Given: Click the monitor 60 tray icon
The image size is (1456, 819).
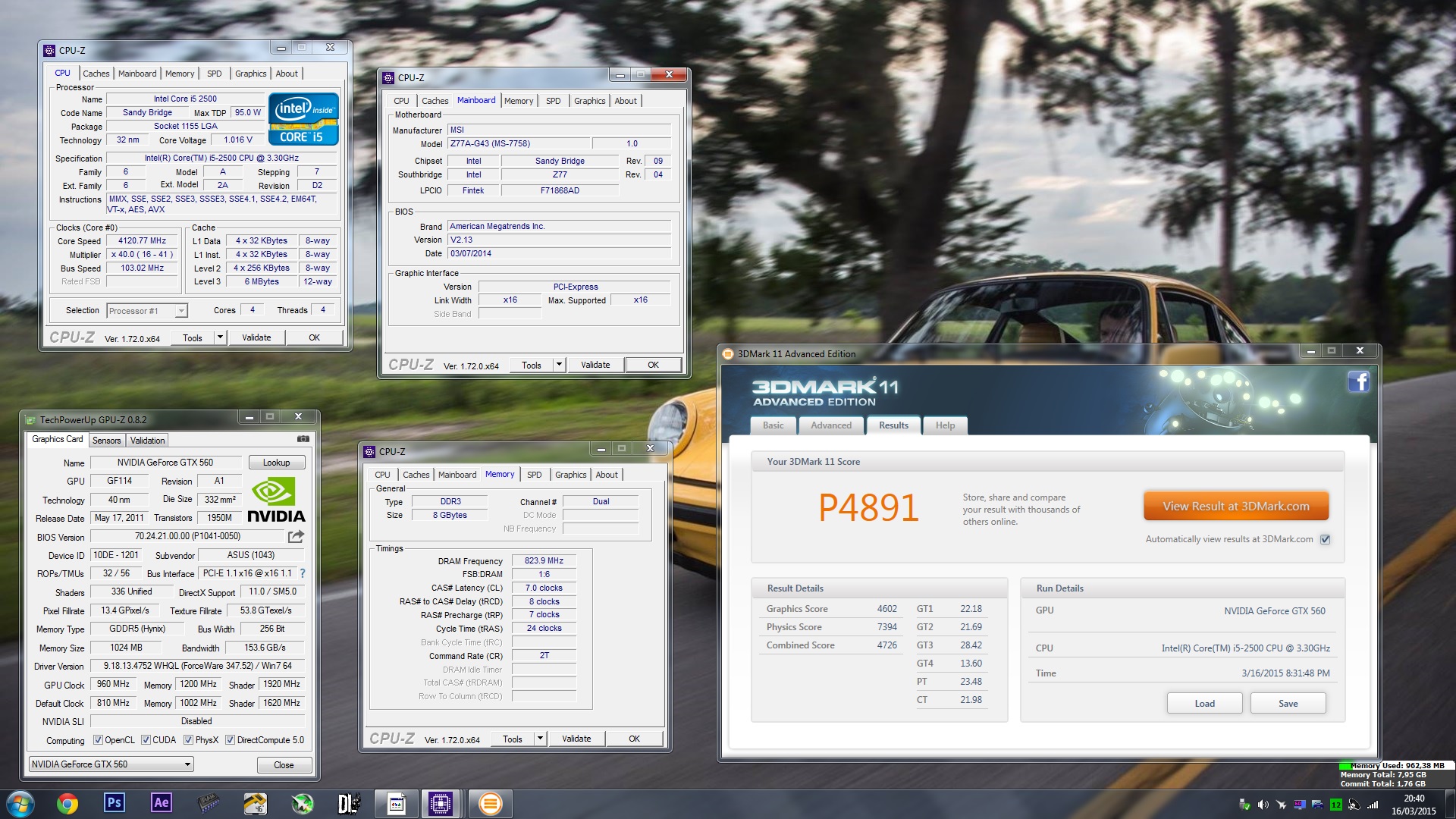Looking at the screenshot, I should (1300, 805).
